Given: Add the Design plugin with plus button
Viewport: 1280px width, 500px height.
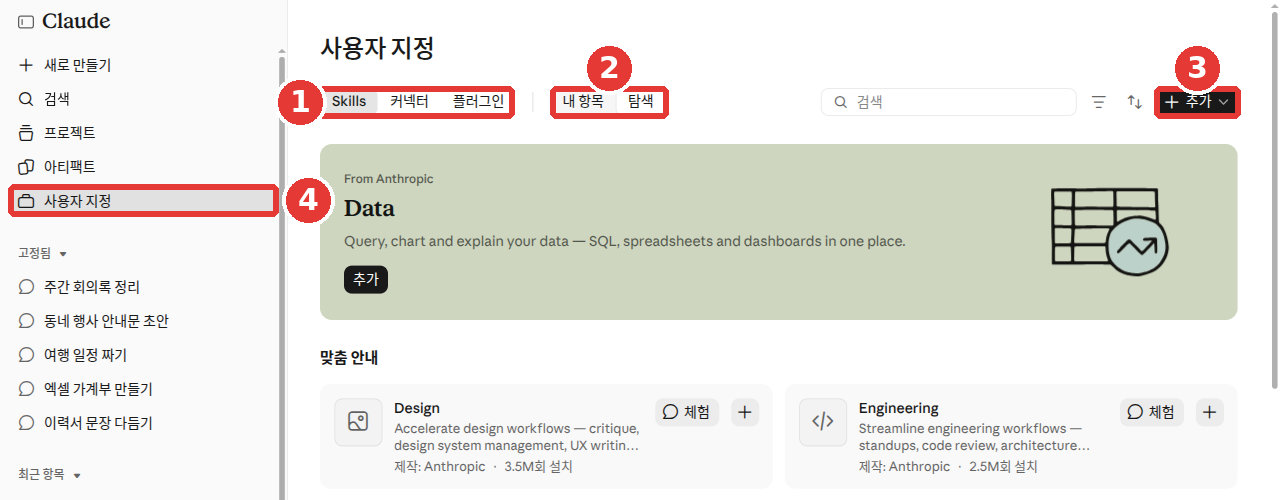Looking at the screenshot, I should click(745, 412).
